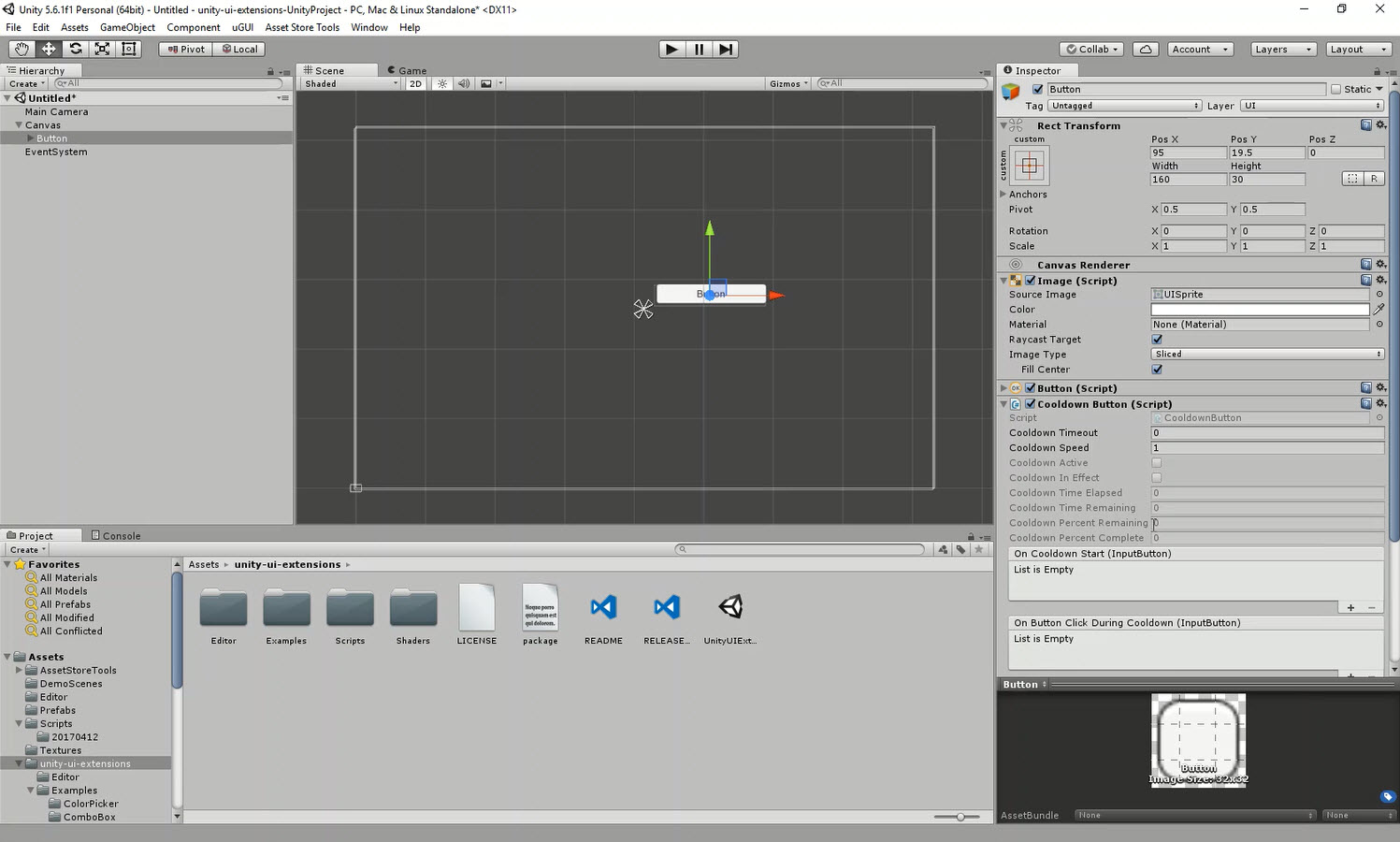Screen dimensions: 1400x842
Task: Open the Window menu
Action: 369,27
